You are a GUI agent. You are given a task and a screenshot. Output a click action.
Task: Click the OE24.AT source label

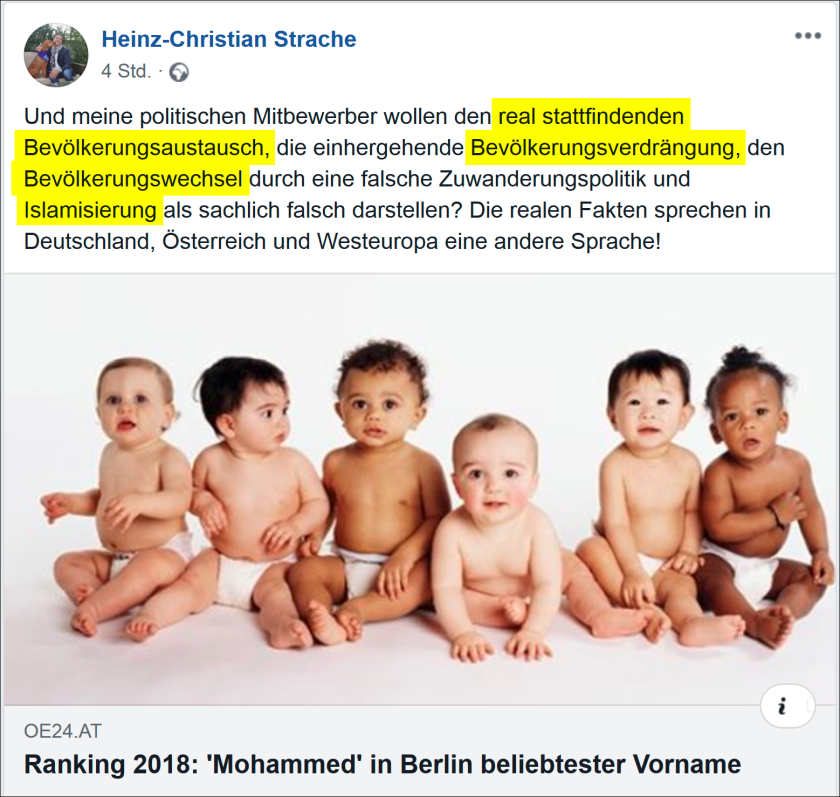pos(63,731)
